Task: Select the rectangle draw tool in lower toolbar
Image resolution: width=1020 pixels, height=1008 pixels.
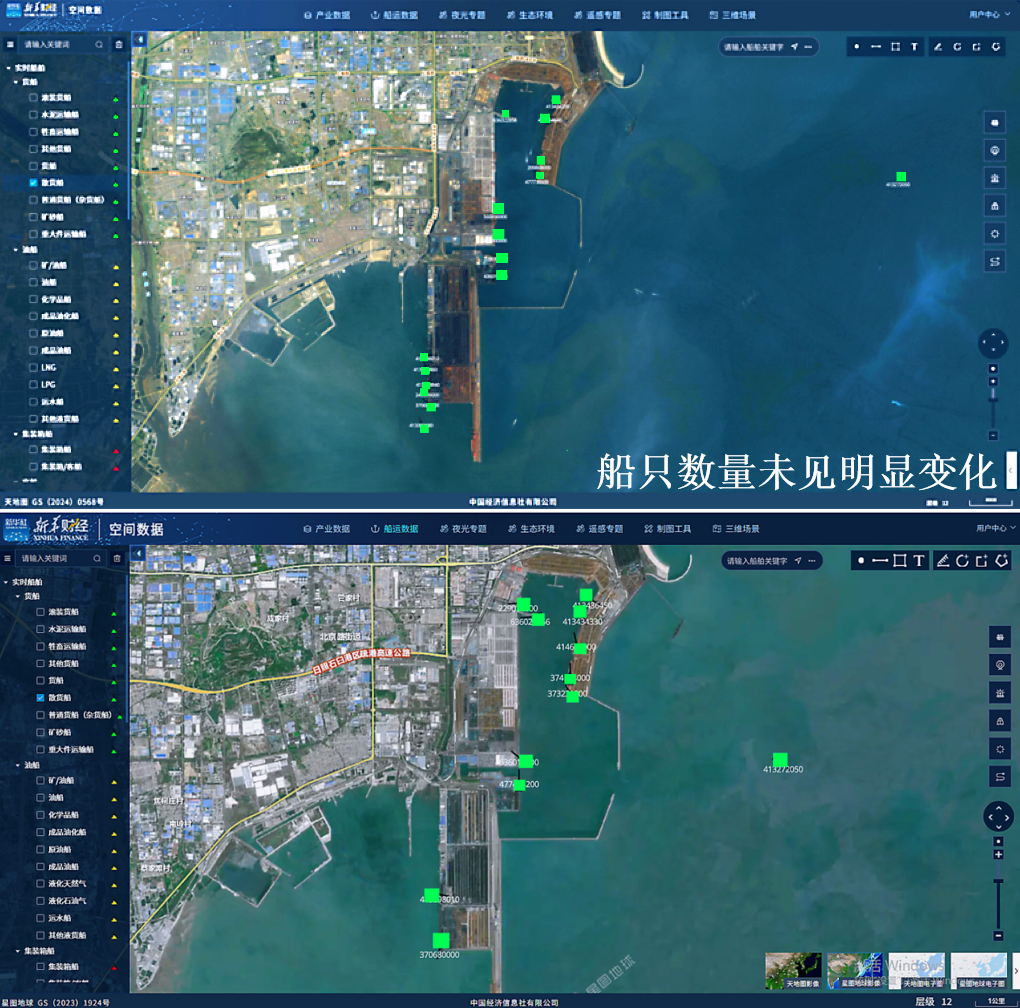Action: [x=900, y=560]
